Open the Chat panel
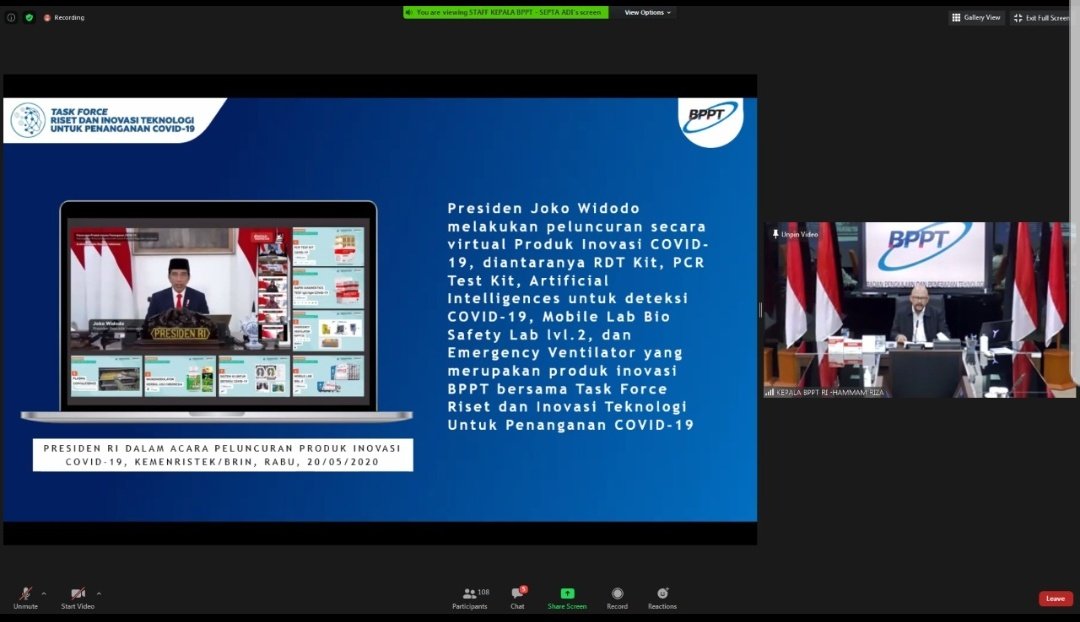The width and height of the screenshot is (1080, 622). (517, 597)
